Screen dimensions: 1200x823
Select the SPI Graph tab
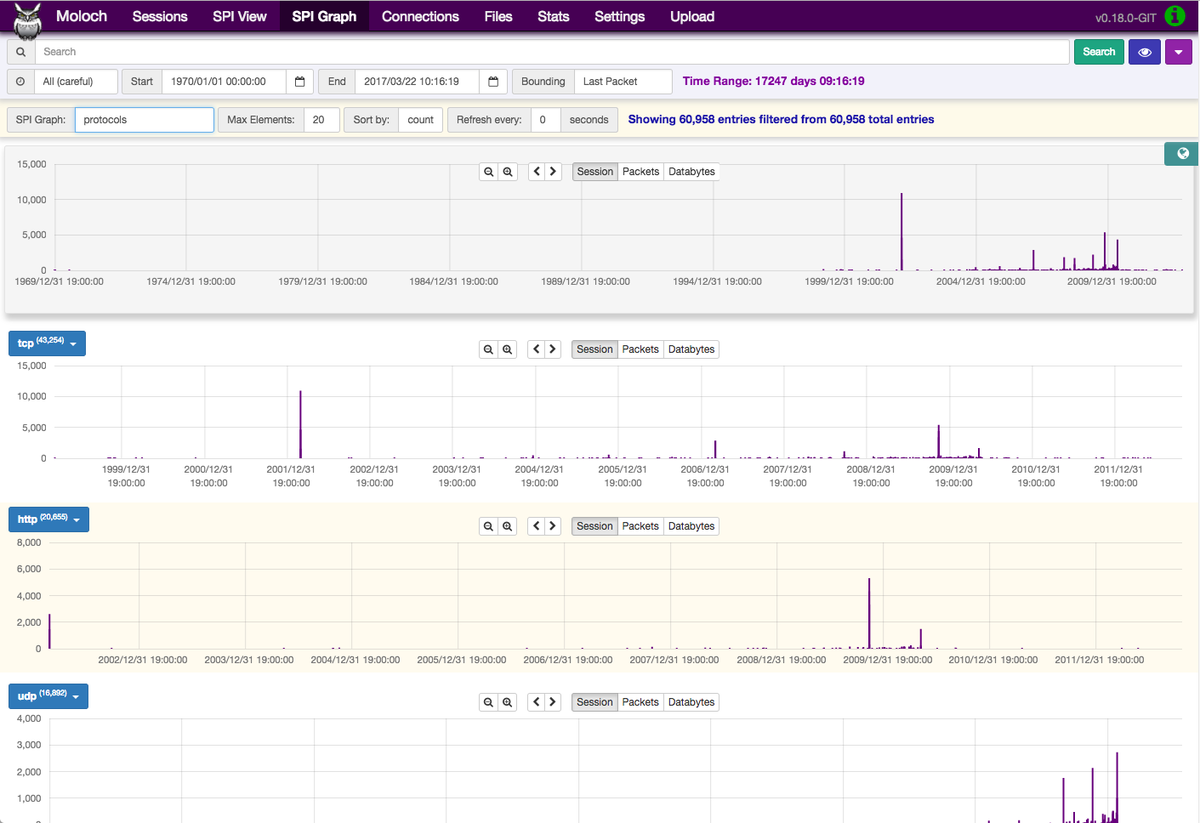[x=325, y=16]
